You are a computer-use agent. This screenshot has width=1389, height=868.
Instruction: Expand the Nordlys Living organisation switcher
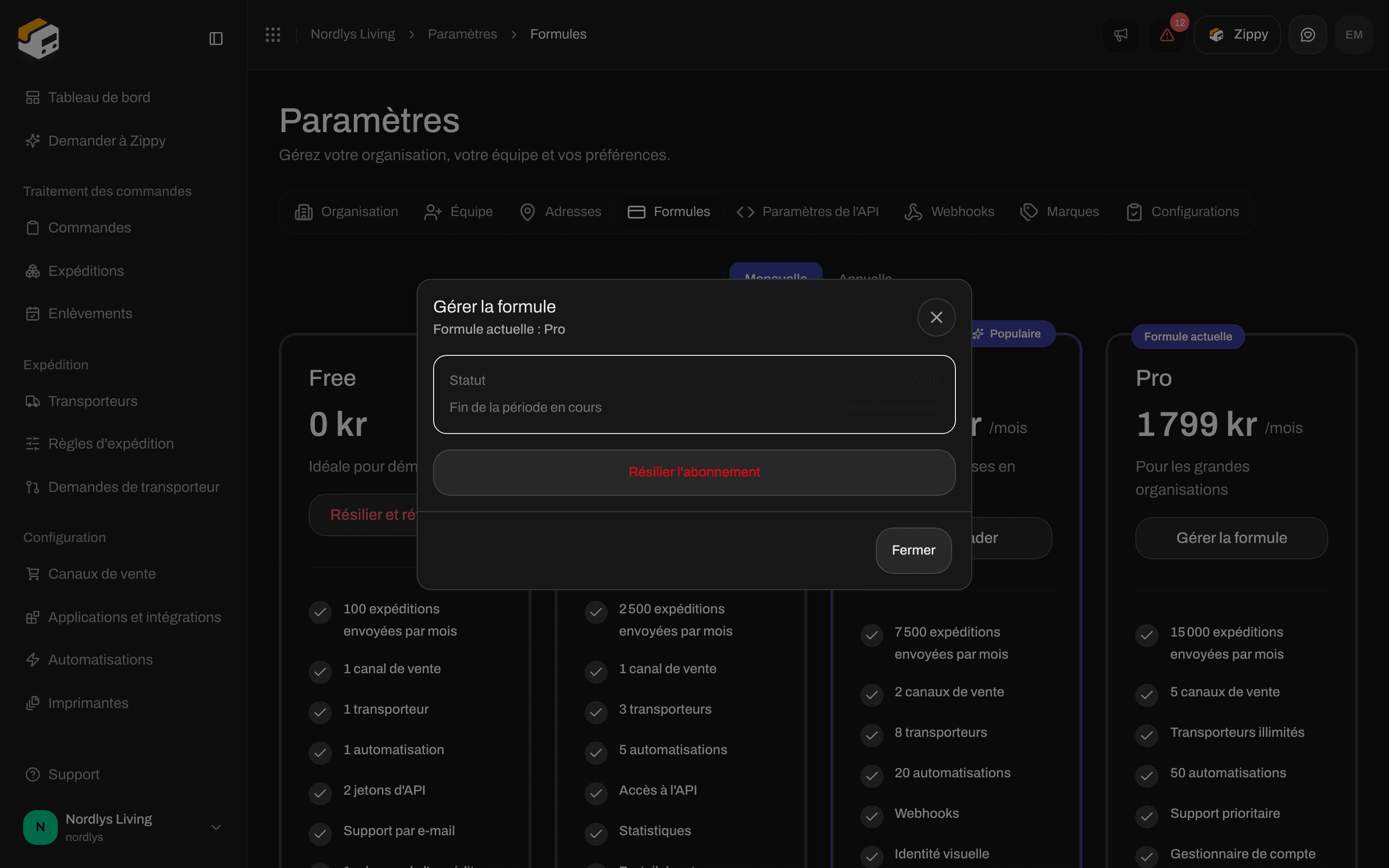point(123,827)
